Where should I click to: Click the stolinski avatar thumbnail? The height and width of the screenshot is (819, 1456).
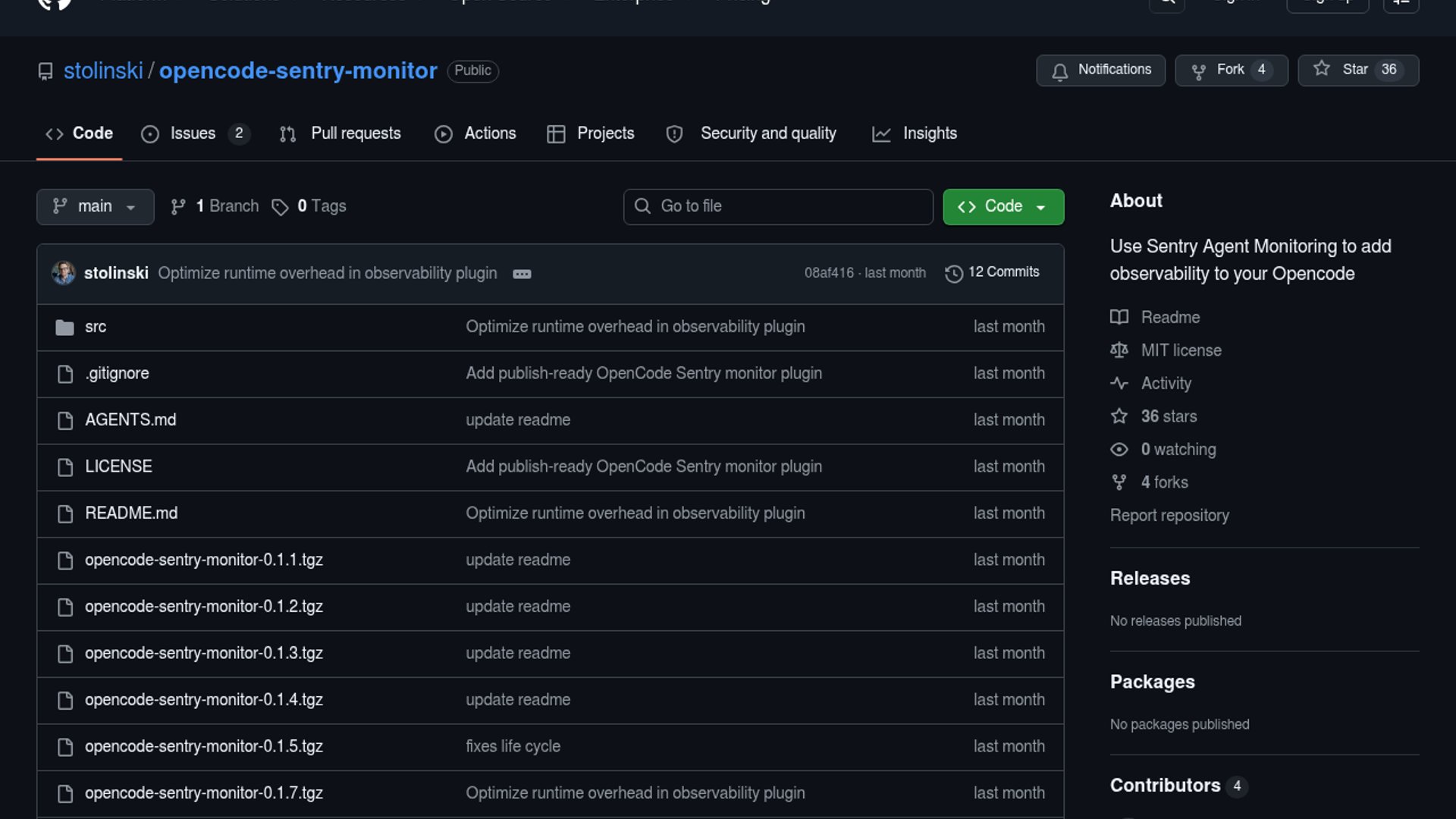click(x=64, y=273)
